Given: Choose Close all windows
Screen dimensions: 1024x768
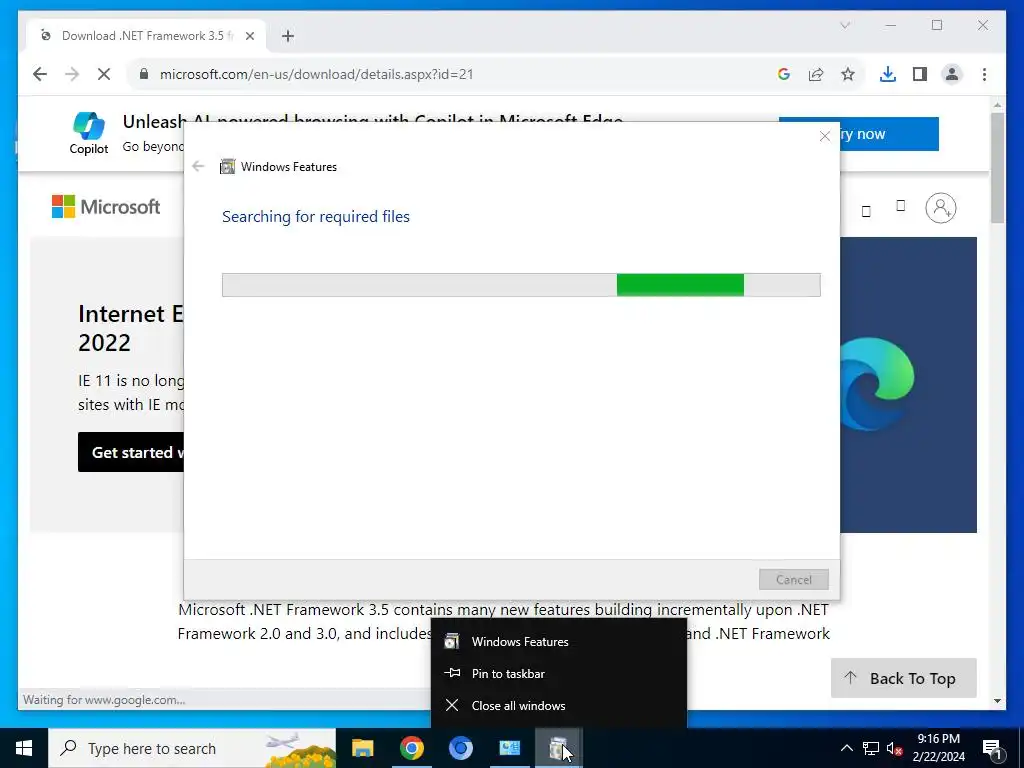Looking at the screenshot, I should 559,705.
